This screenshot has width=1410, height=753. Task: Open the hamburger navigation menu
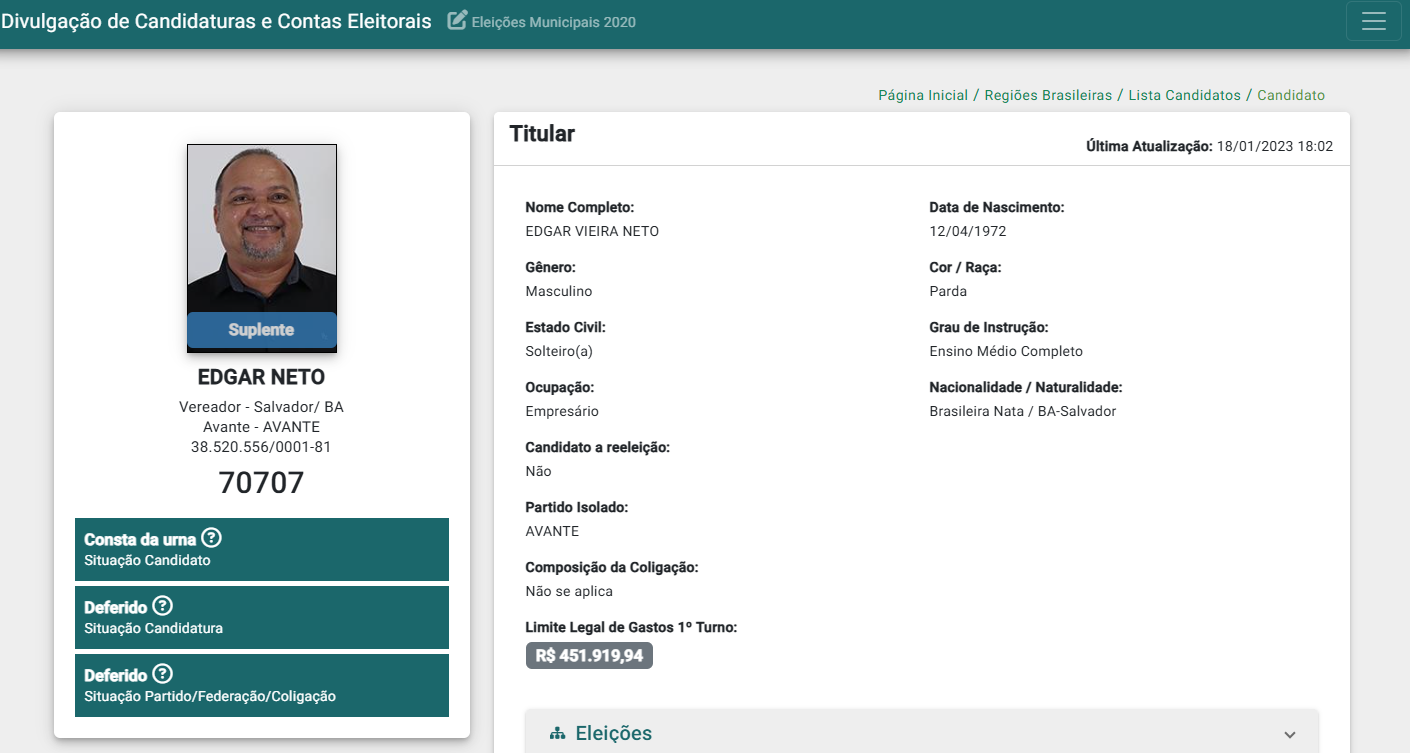click(x=1373, y=21)
